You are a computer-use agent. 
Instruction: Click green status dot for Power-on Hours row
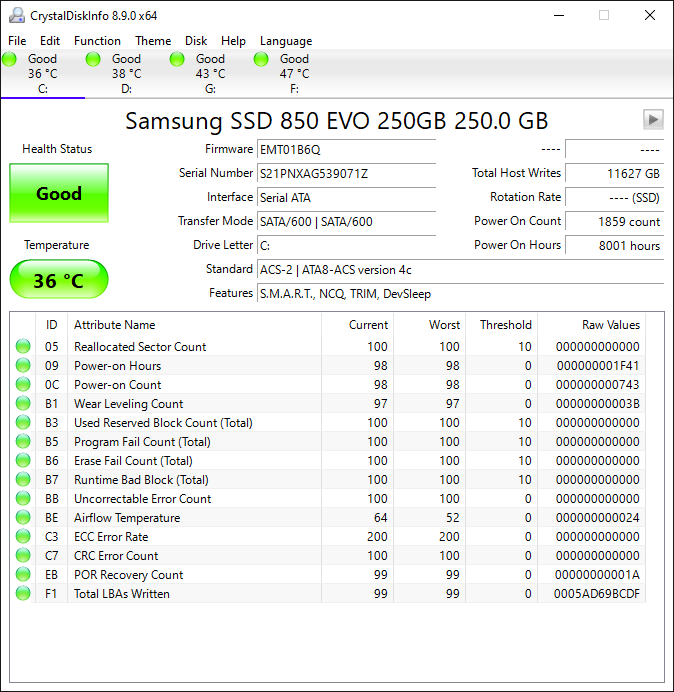point(23,365)
